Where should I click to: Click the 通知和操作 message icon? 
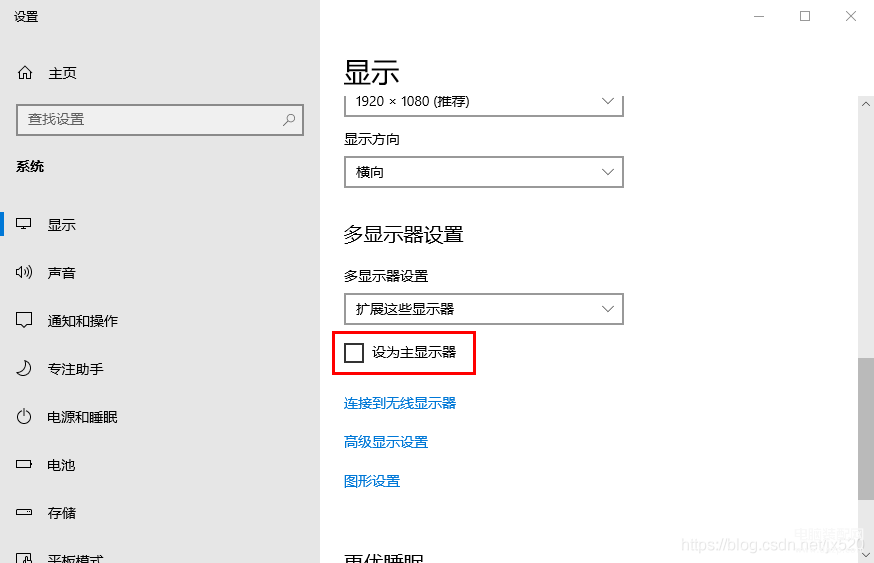click(23, 320)
